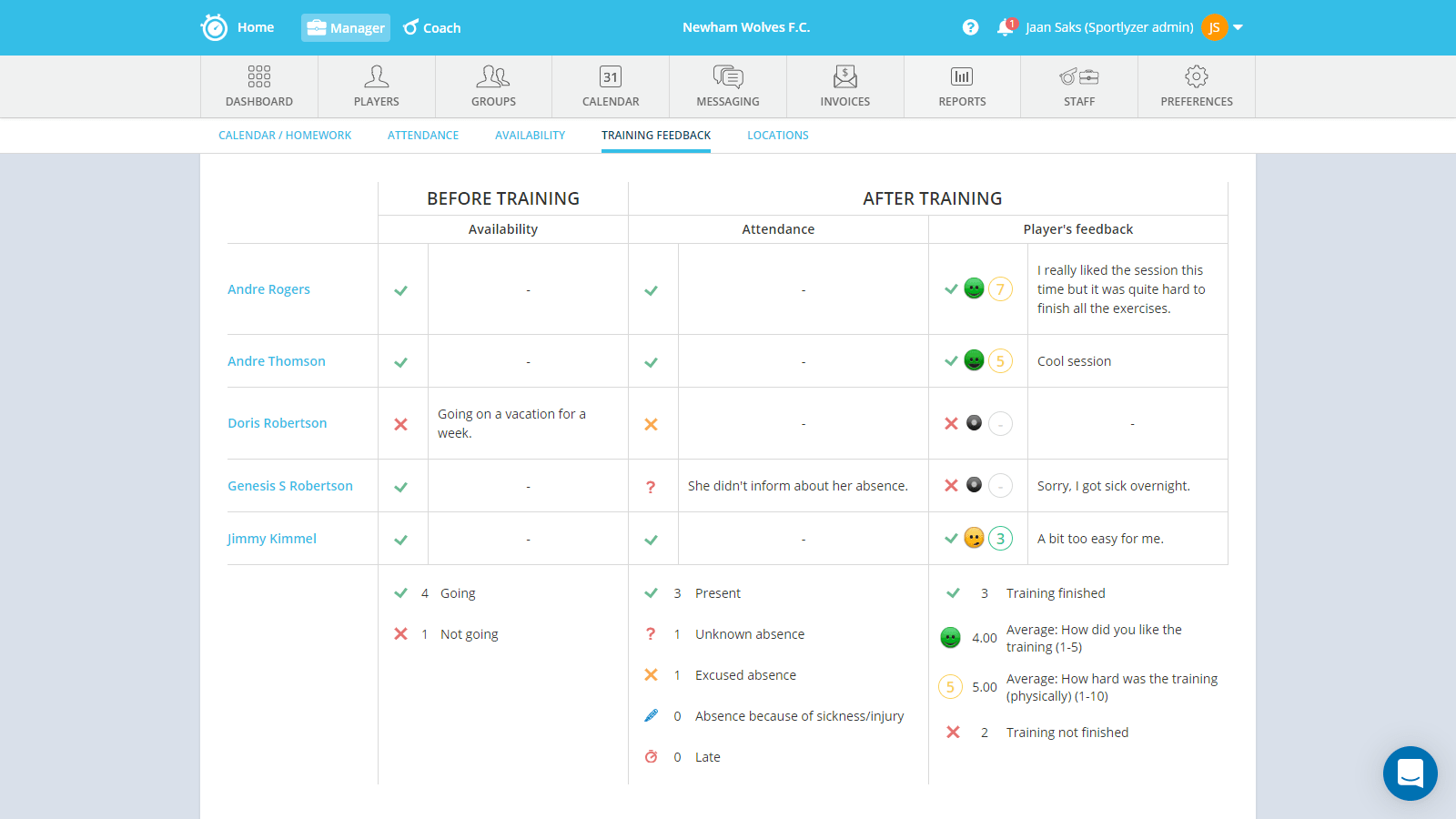Open the Reports chart icon
Screen dimensions: 1456x819
[962, 76]
